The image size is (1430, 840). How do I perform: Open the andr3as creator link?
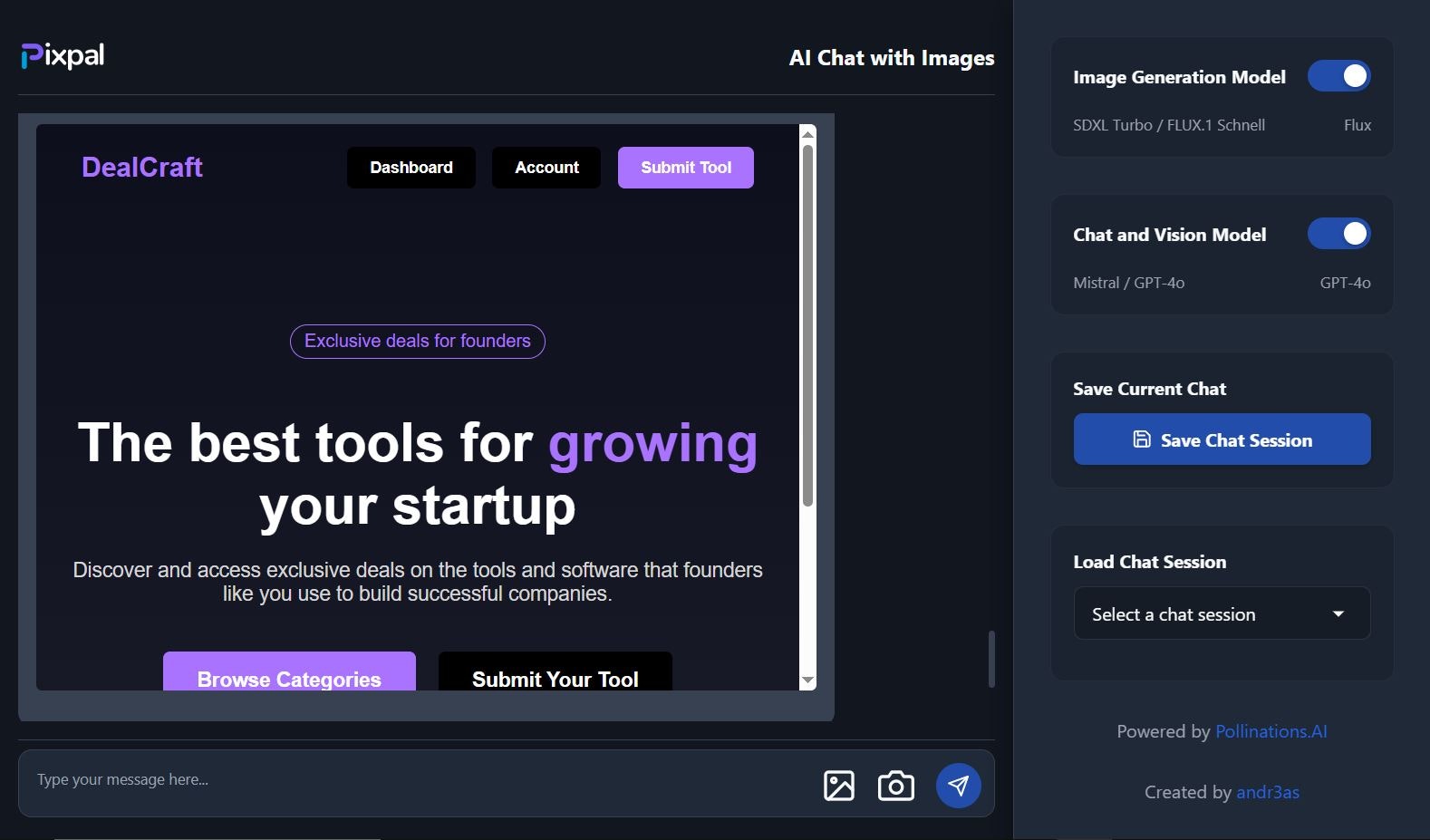coord(1268,792)
